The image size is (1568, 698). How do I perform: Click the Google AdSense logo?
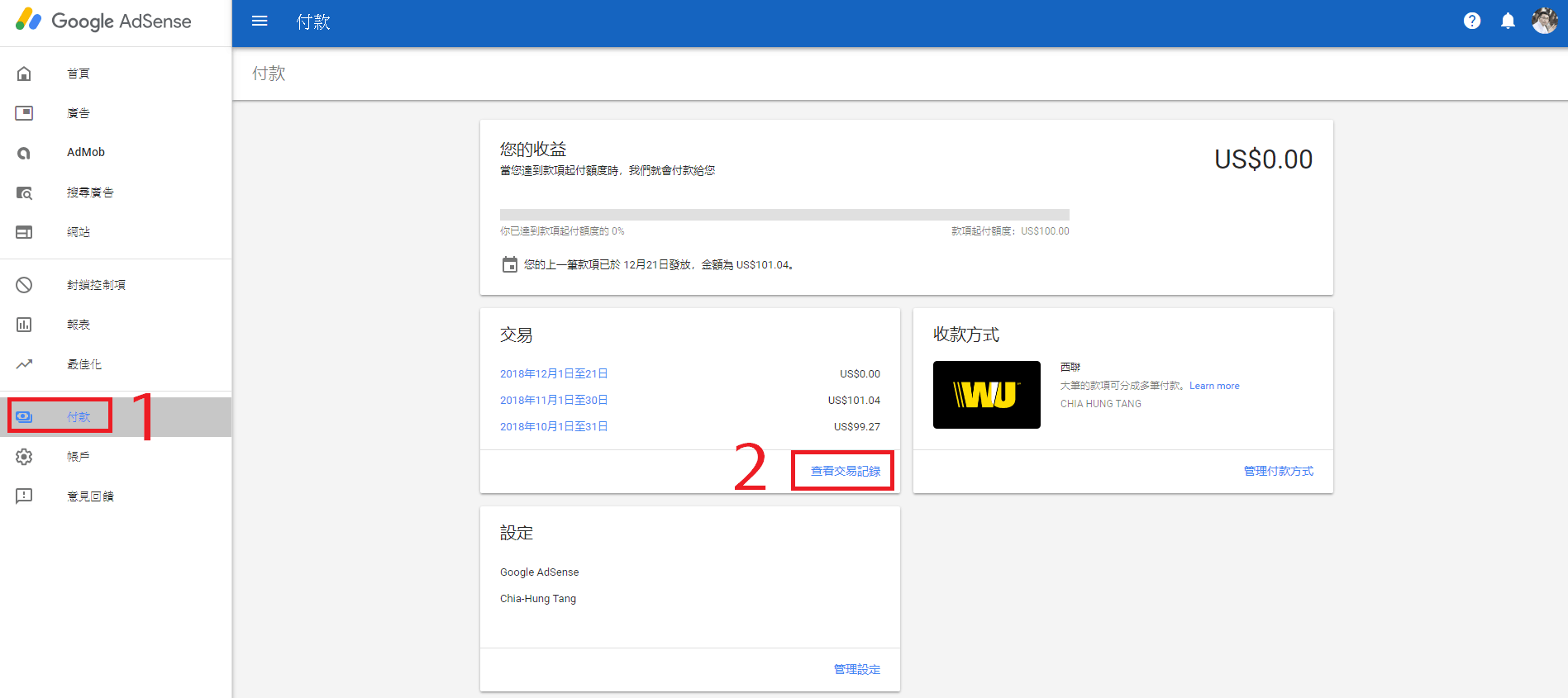pyautogui.click(x=103, y=21)
